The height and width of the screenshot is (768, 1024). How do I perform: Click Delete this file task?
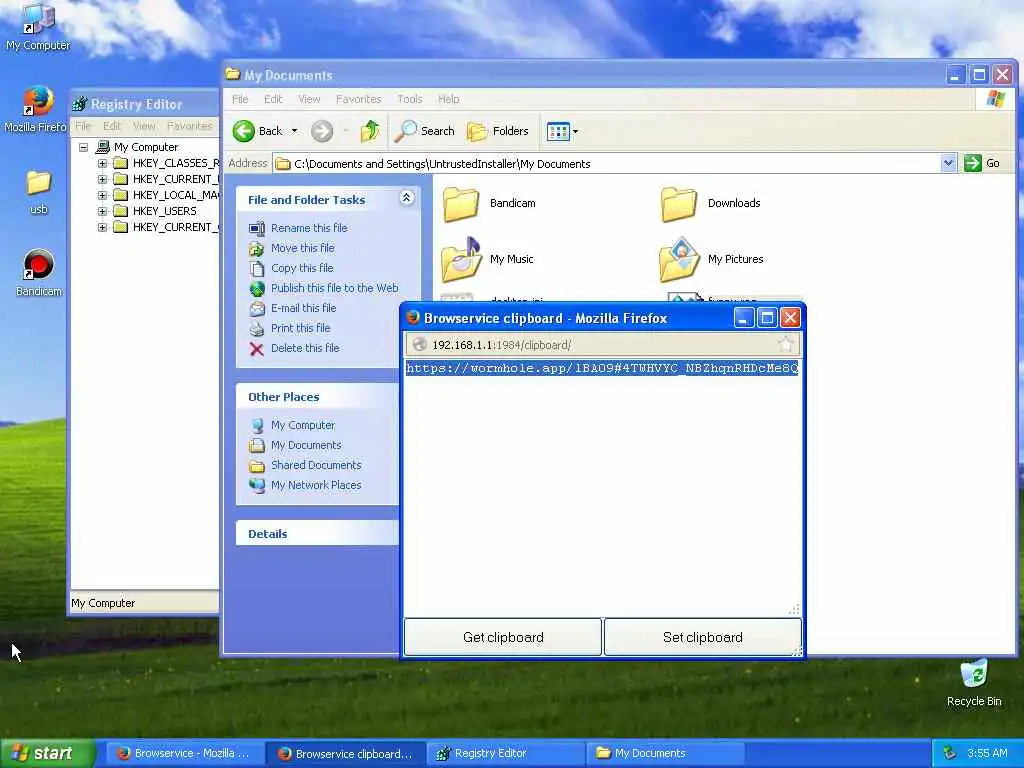[x=305, y=349]
